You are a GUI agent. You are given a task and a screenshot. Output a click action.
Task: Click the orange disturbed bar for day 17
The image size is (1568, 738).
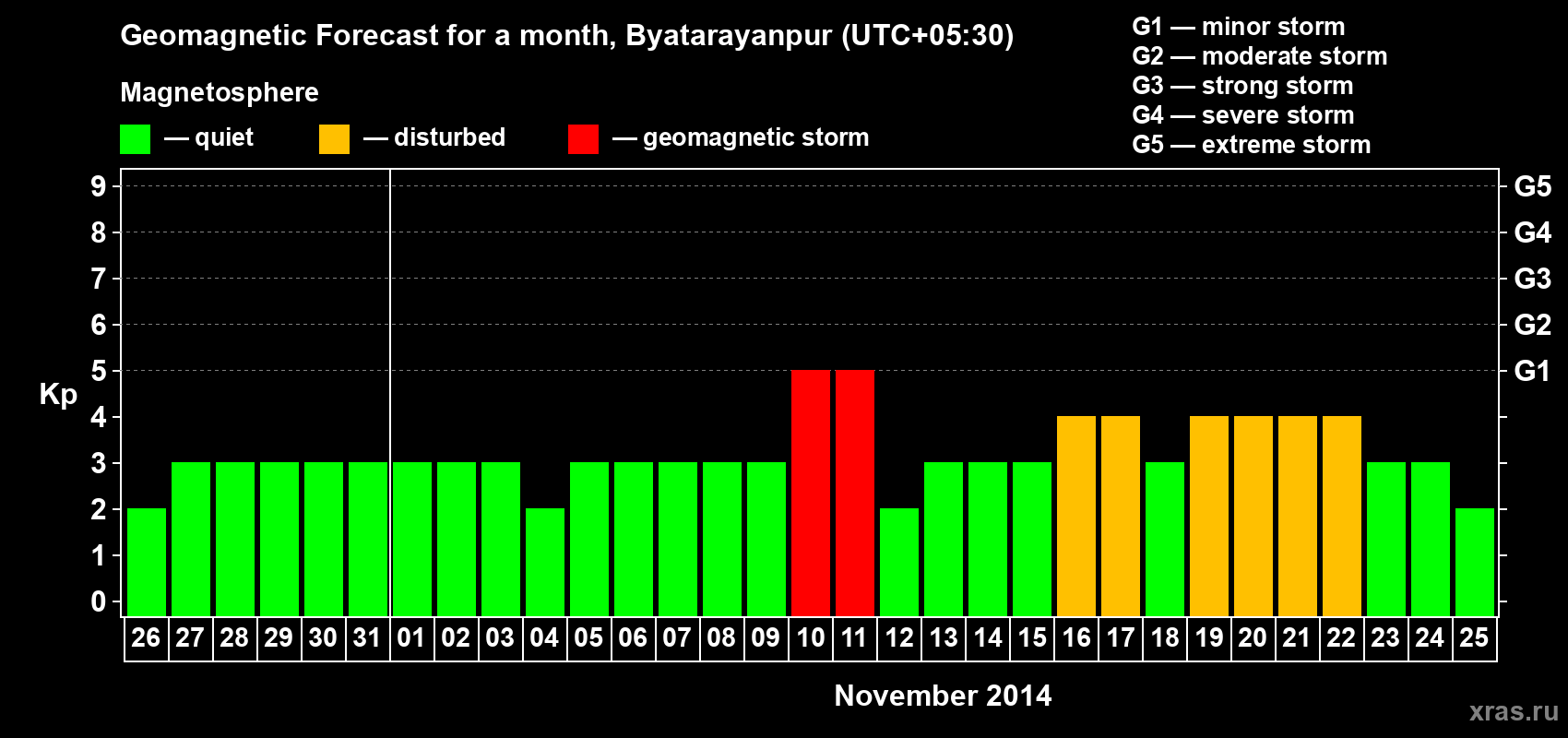point(1121,516)
